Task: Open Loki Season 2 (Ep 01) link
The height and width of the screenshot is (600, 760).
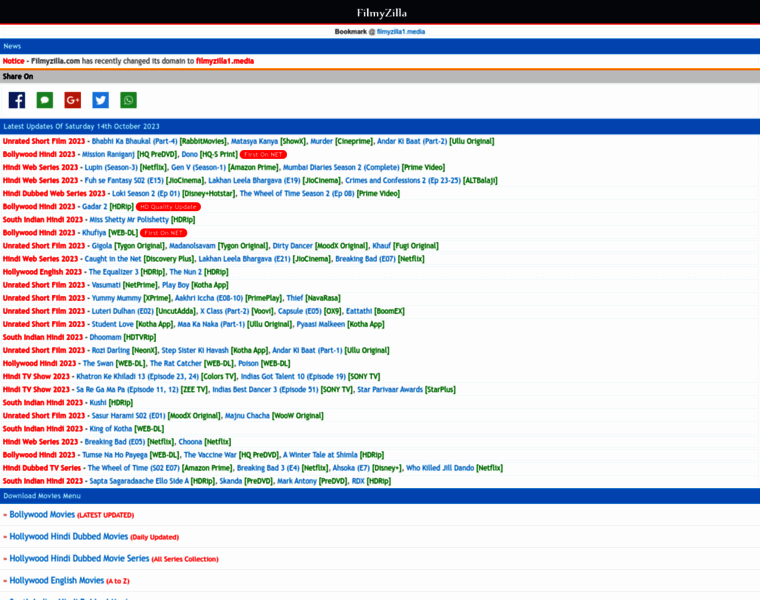Action: [146, 193]
